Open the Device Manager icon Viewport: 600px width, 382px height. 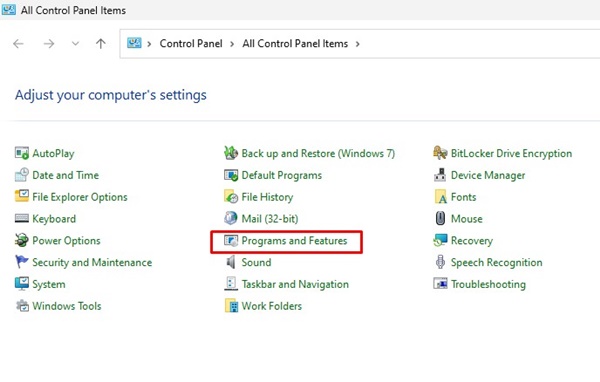440,175
